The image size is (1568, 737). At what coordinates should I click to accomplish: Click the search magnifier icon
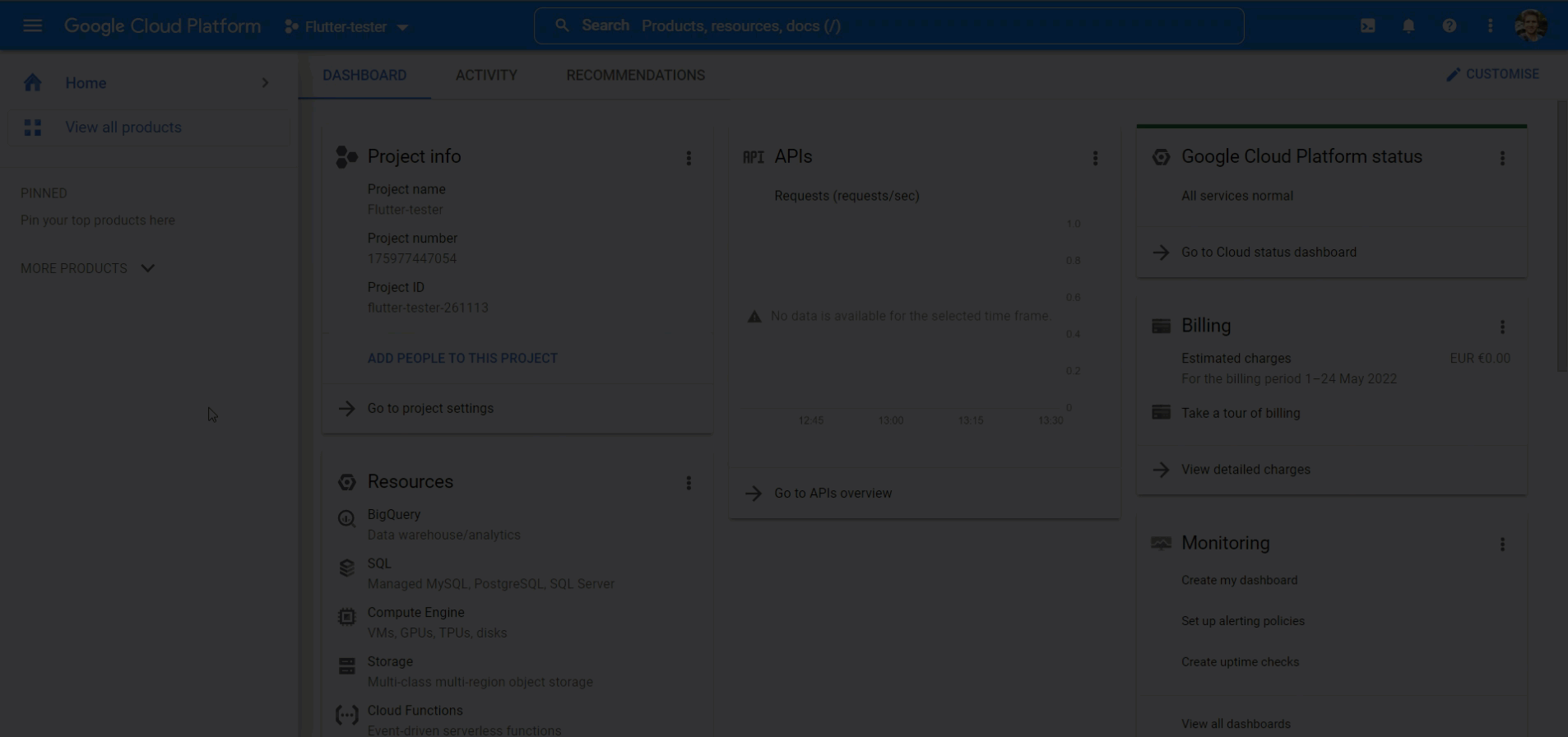562,25
